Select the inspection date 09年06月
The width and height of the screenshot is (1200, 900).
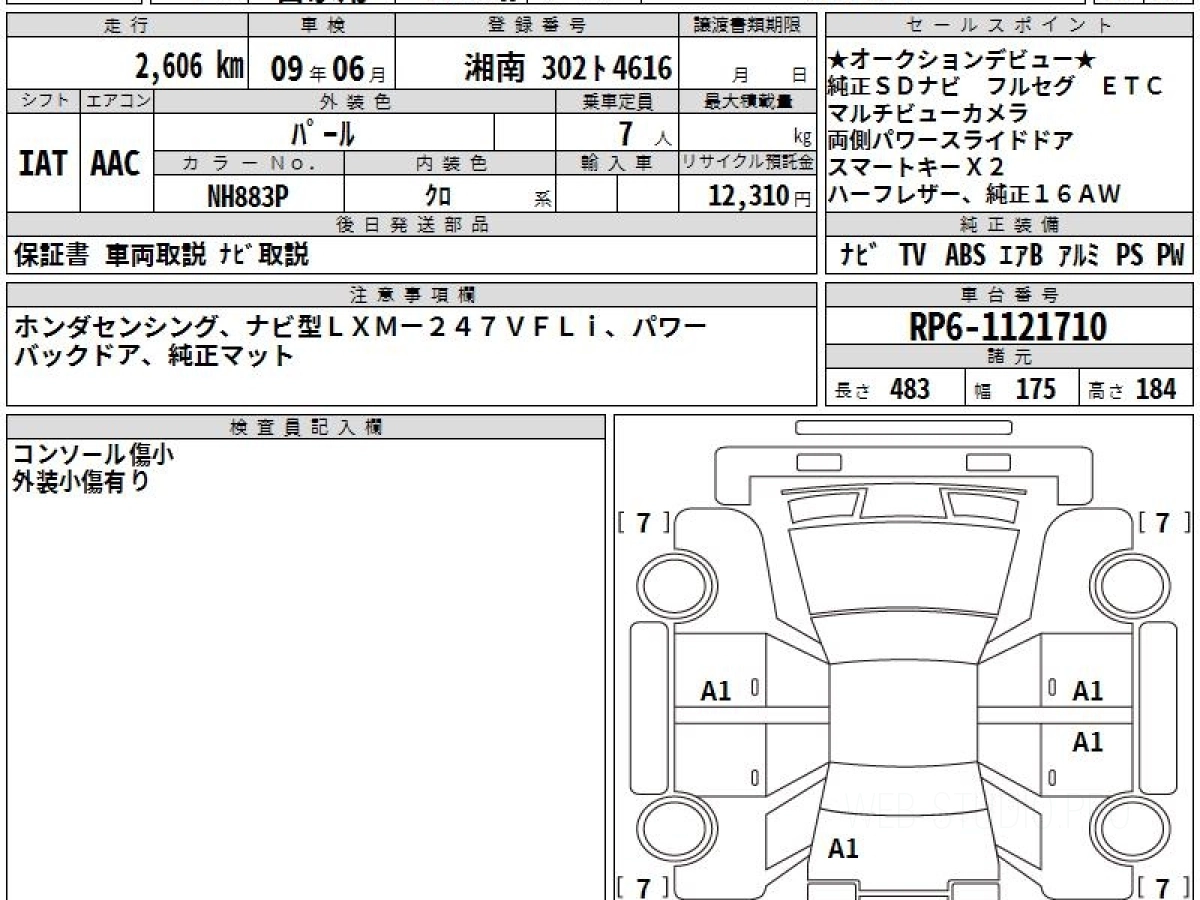(328, 68)
